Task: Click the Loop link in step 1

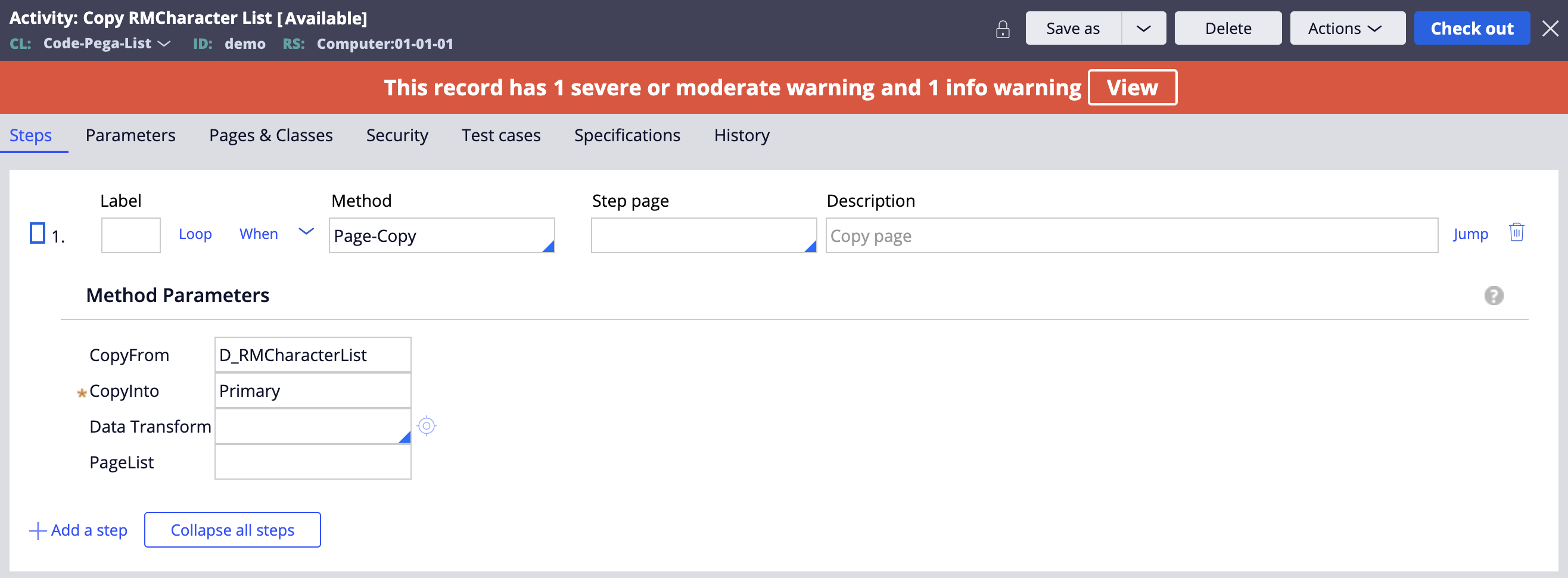Action: pyautogui.click(x=195, y=234)
